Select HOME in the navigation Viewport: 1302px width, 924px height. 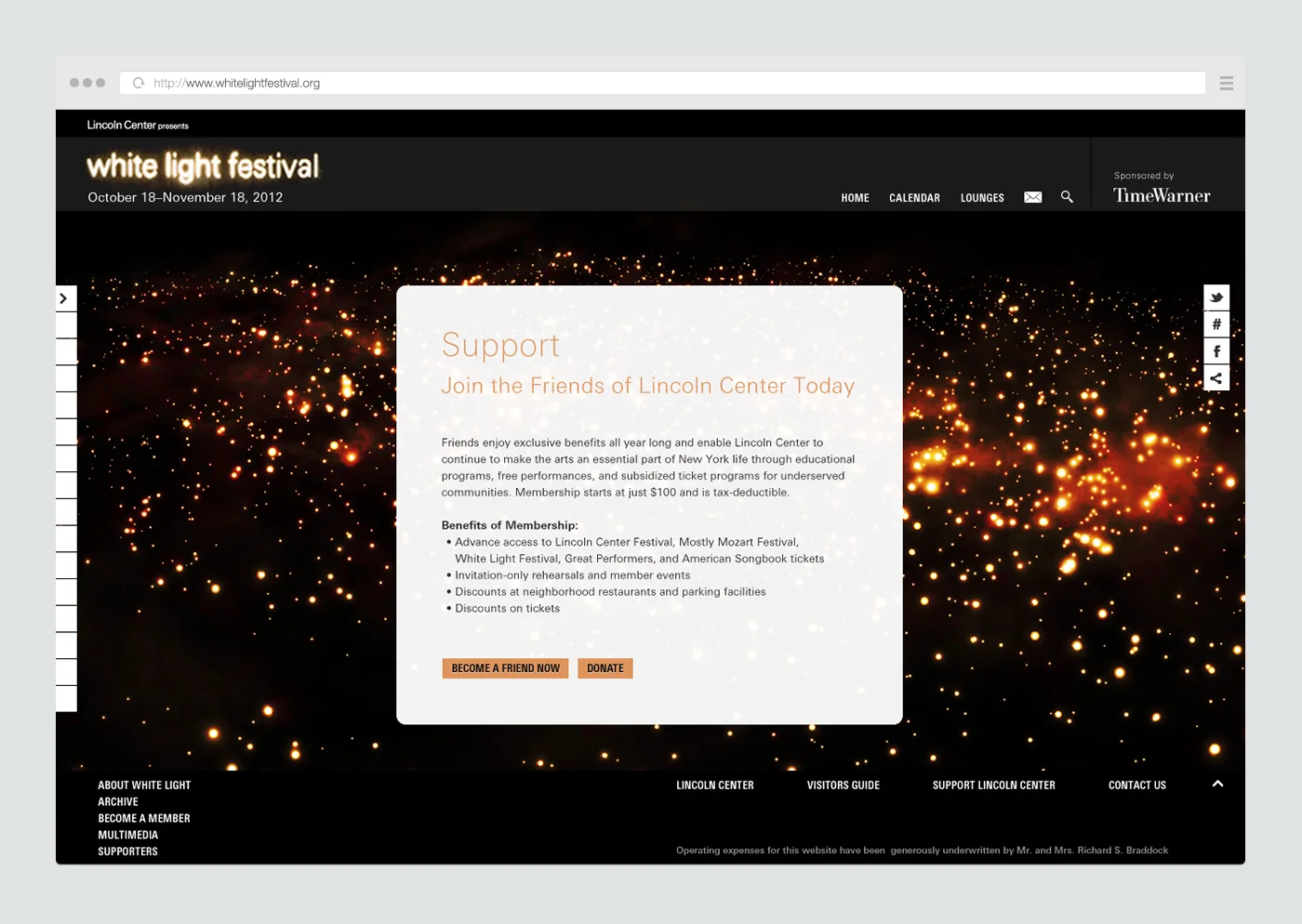click(855, 197)
